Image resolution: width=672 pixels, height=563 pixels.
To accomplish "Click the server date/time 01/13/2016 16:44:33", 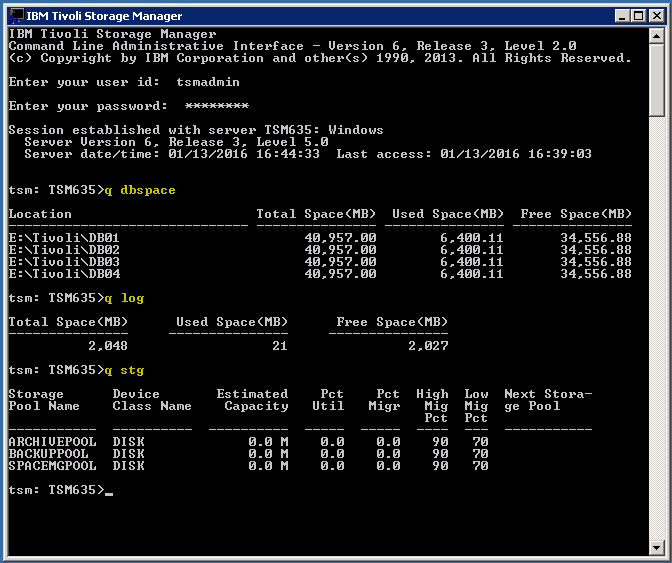I will [244, 154].
